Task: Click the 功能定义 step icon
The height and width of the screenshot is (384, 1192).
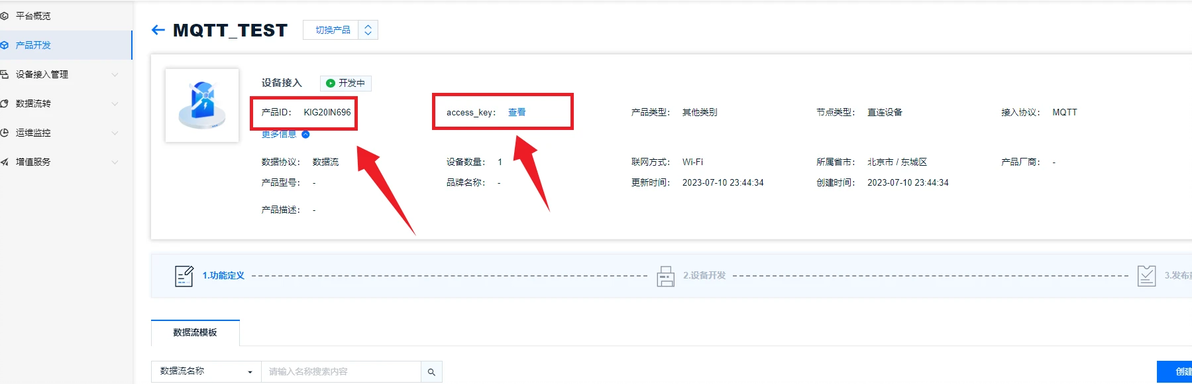Action: coord(184,275)
